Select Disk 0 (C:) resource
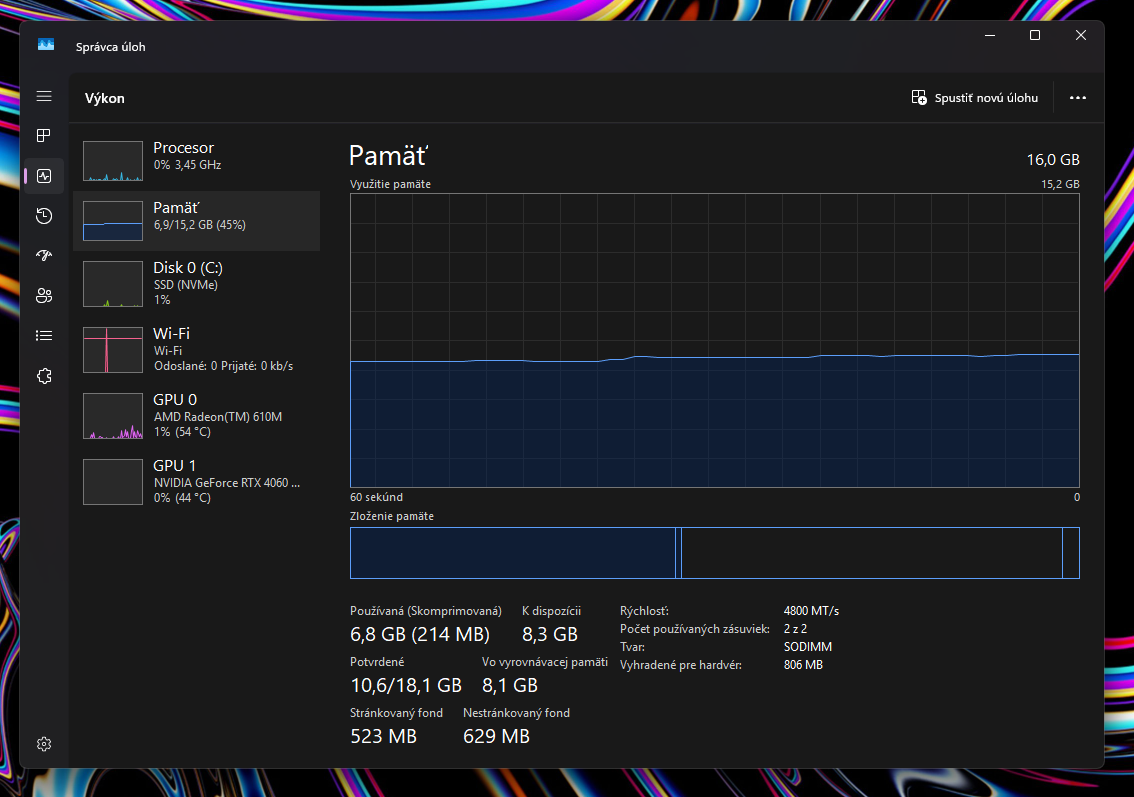The width and height of the screenshot is (1134, 797). [196, 283]
